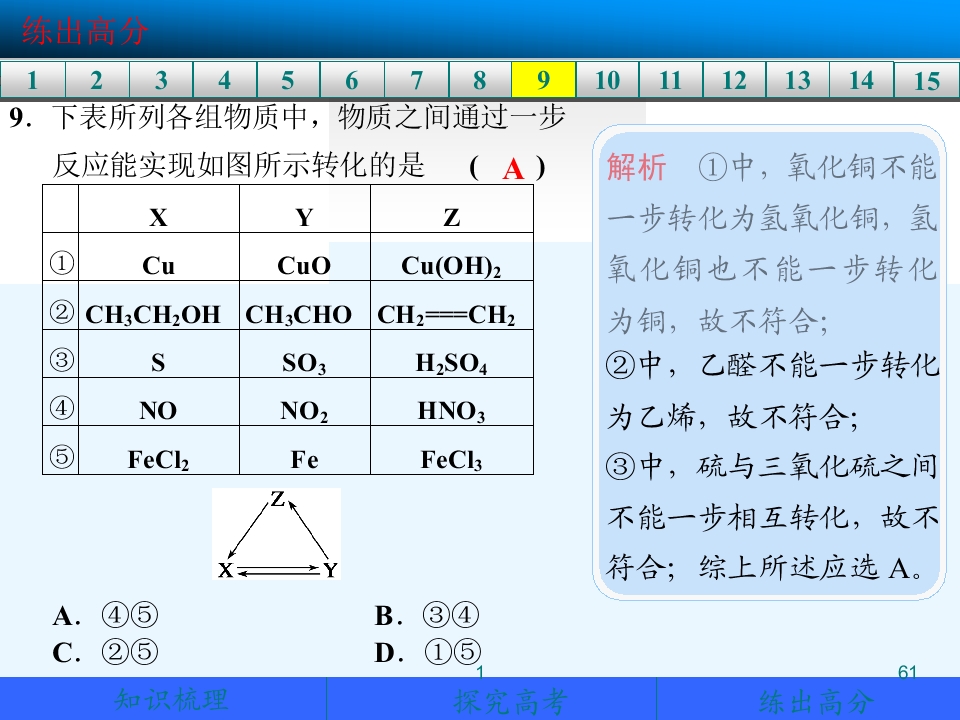Open question 3 in number bar

pyautogui.click(x=161, y=80)
